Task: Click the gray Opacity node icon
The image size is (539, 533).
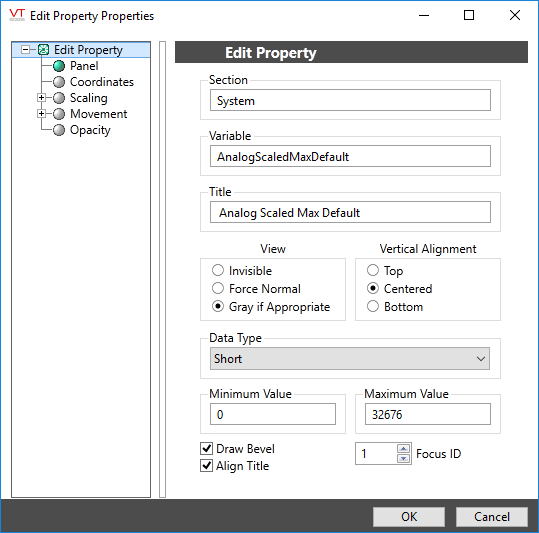Action: click(x=59, y=130)
